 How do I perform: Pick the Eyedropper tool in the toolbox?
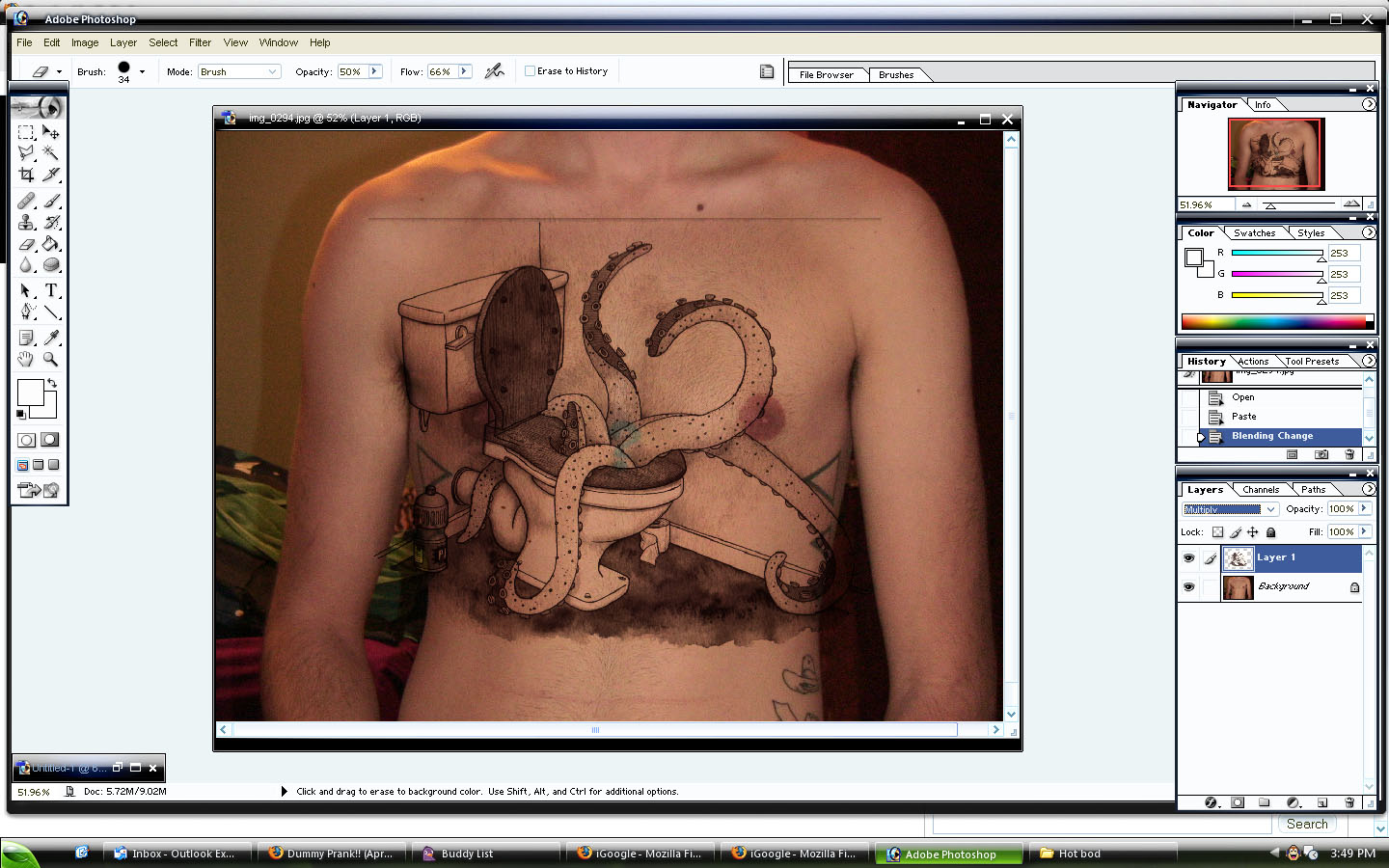51,338
